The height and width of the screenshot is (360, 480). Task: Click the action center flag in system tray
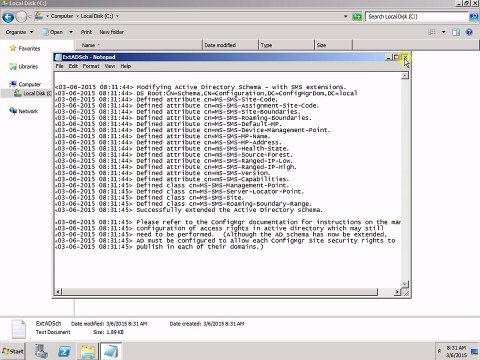(474, 351)
